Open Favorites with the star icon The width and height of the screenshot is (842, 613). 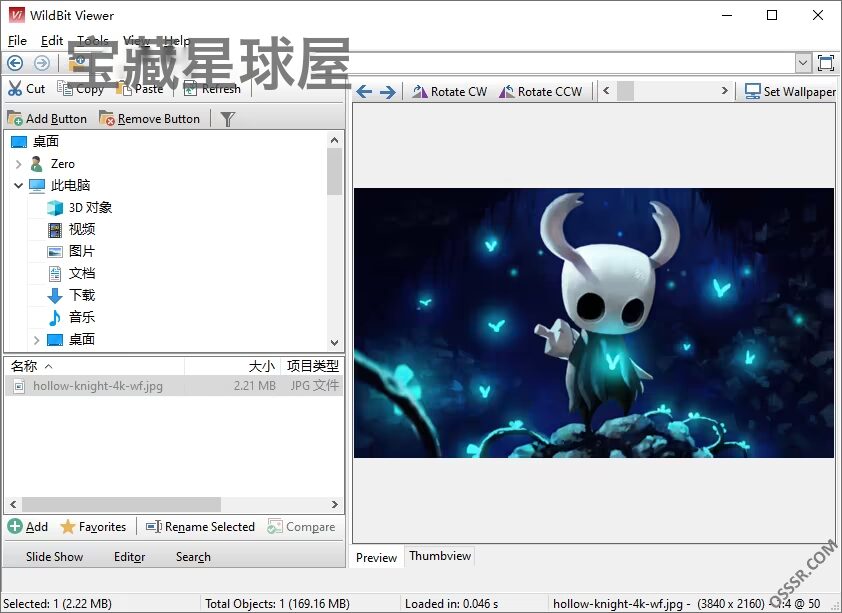coord(93,527)
